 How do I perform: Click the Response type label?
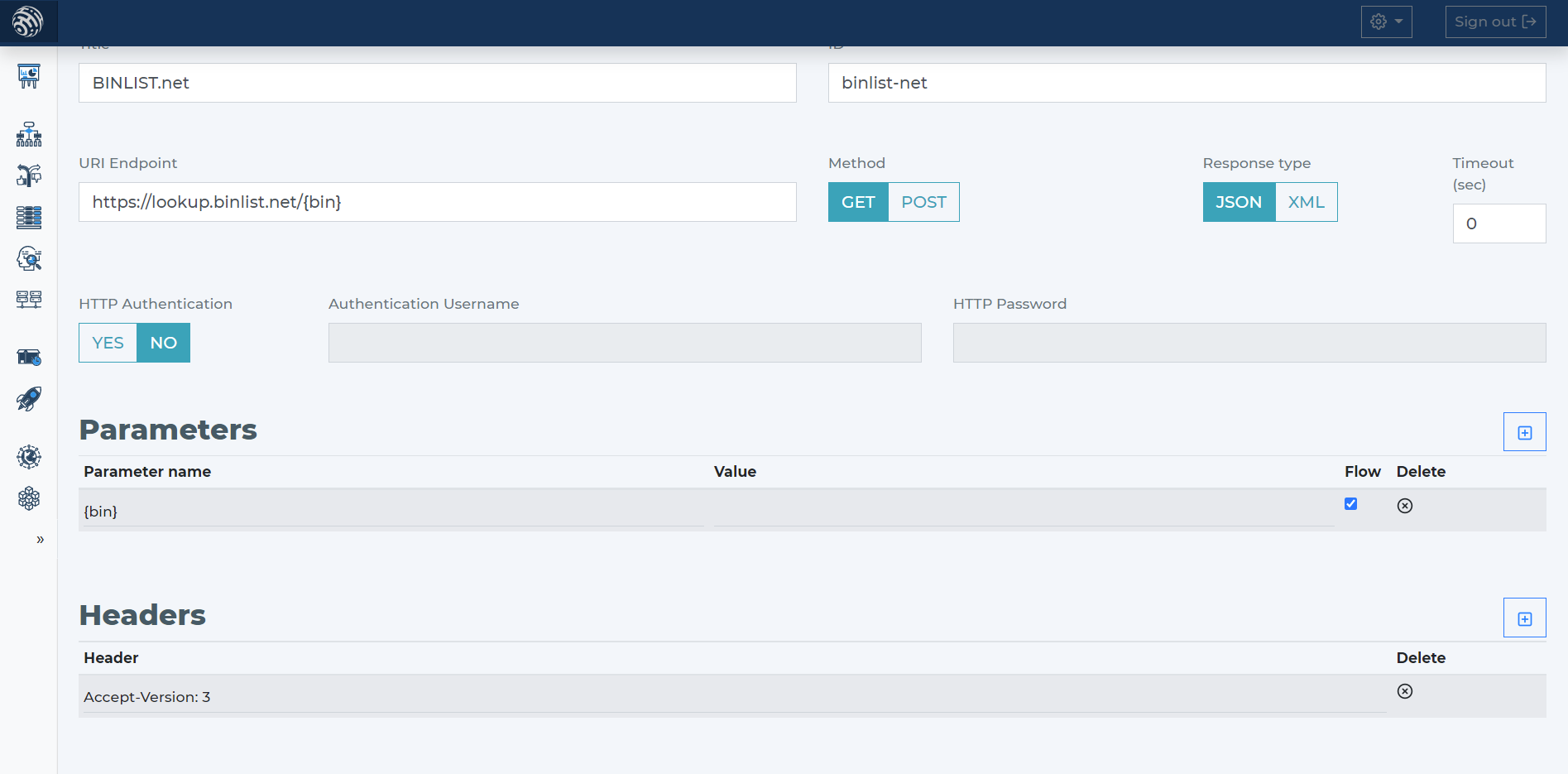coord(1256,163)
